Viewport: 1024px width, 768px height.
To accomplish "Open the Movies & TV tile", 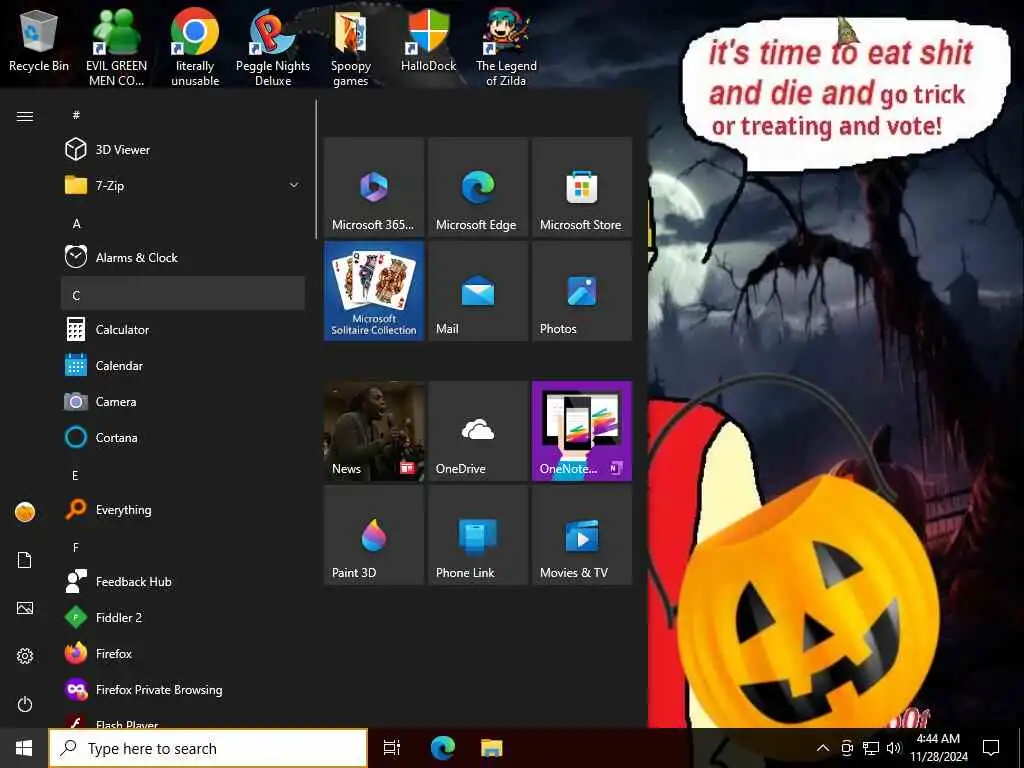I will (x=582, y=535).
